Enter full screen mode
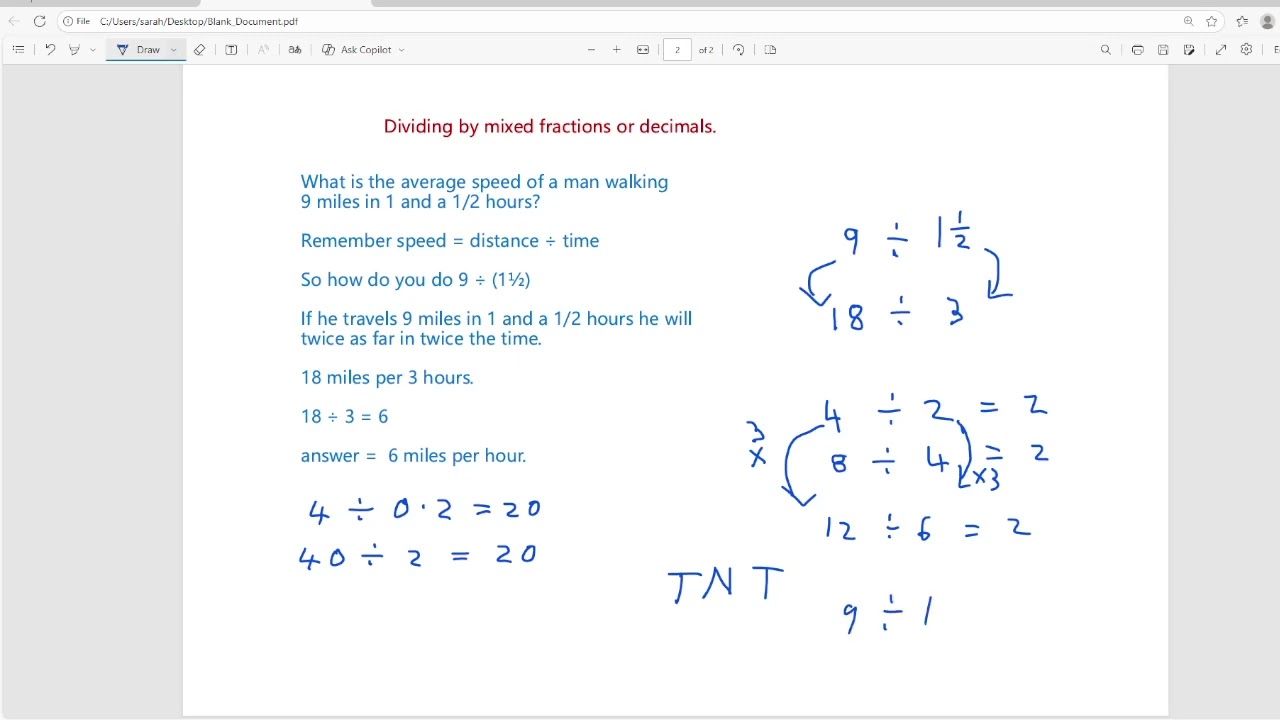Screen dimensions: 1280x720 [x=1221, y=49]
